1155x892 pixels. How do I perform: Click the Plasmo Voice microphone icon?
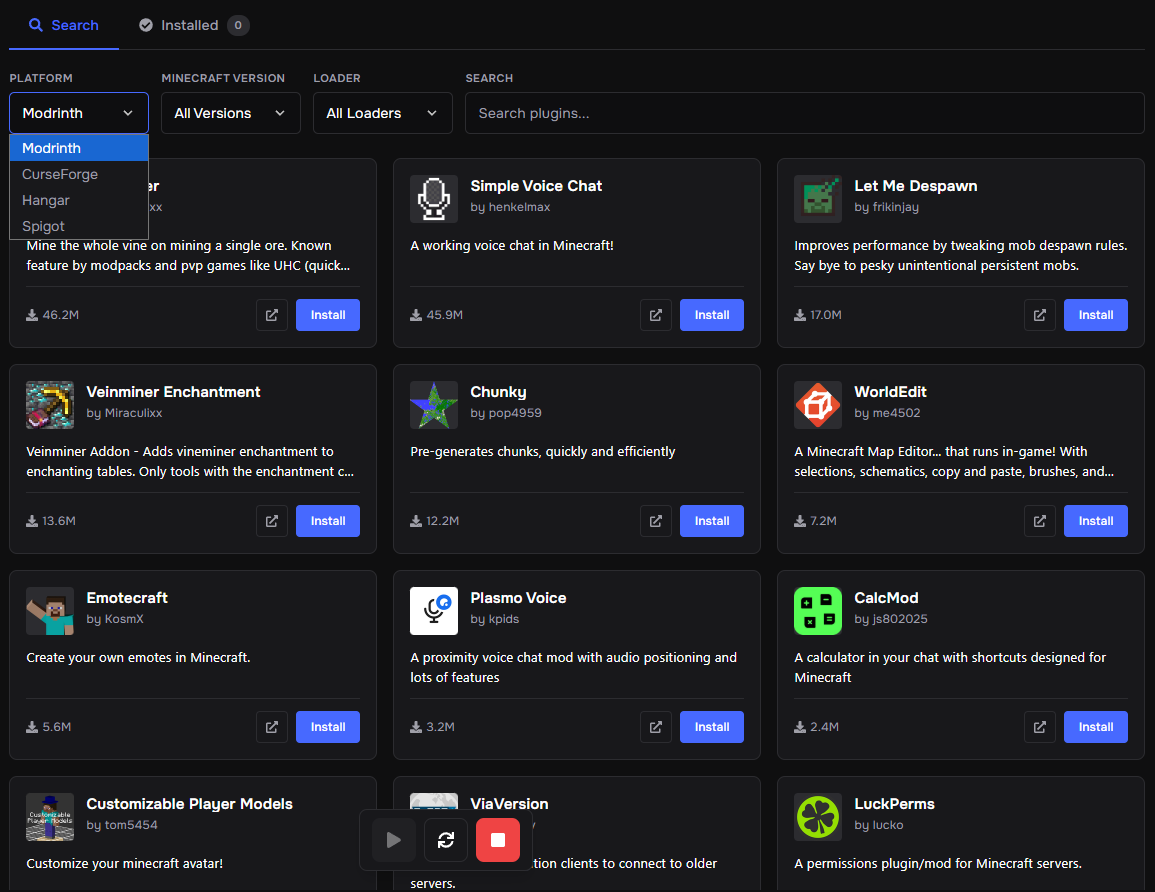click(x=434, y=611)
